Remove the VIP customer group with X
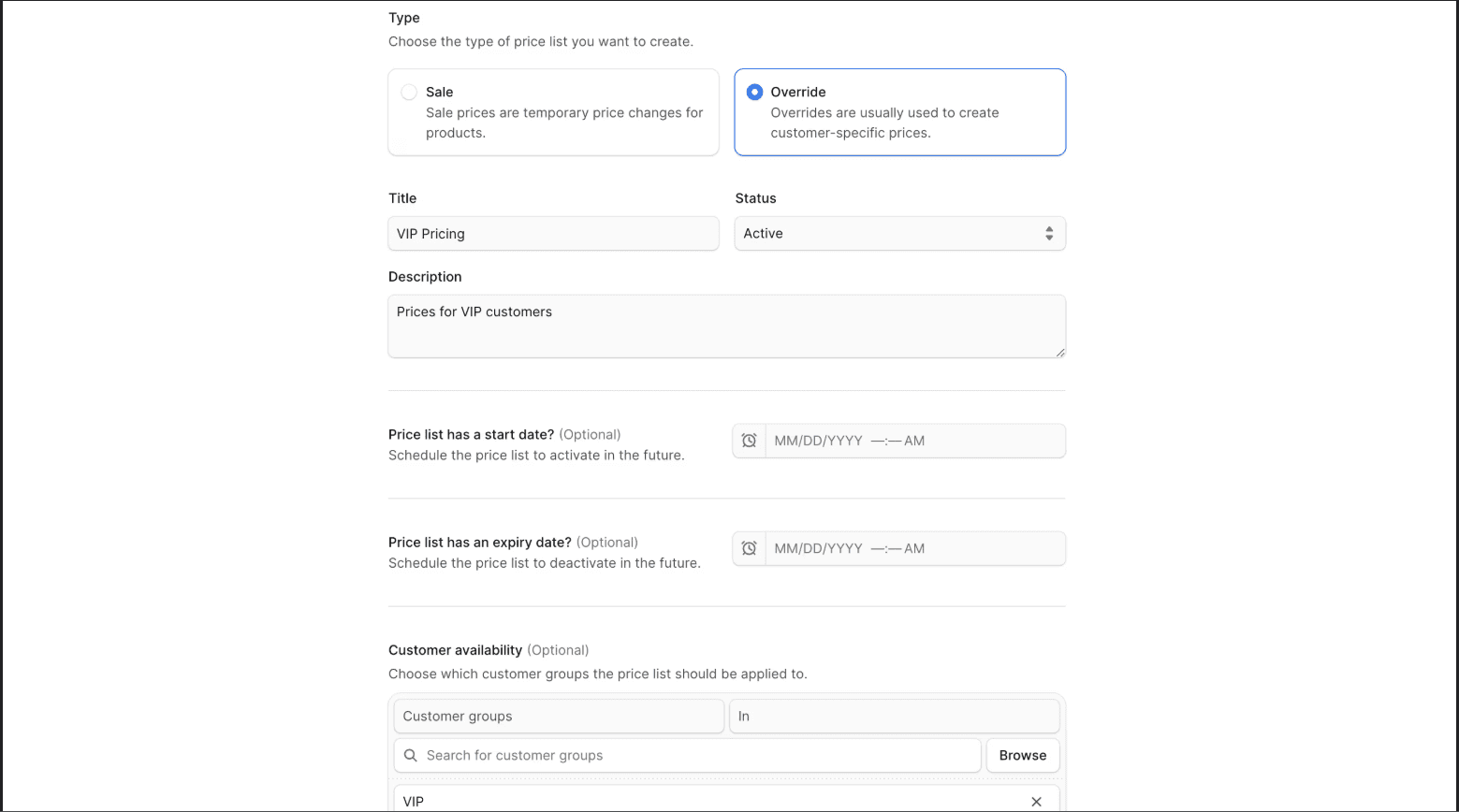The image size is (1459, 812). click(1036, 802)
